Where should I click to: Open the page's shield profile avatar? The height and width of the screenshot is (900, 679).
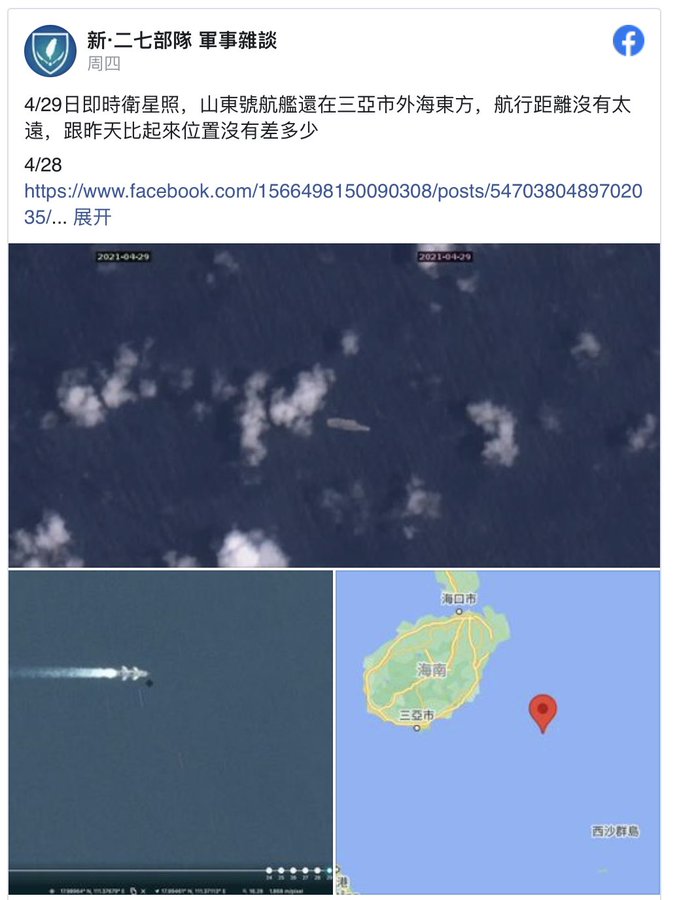pyautogui.click(x=50, y=51)
